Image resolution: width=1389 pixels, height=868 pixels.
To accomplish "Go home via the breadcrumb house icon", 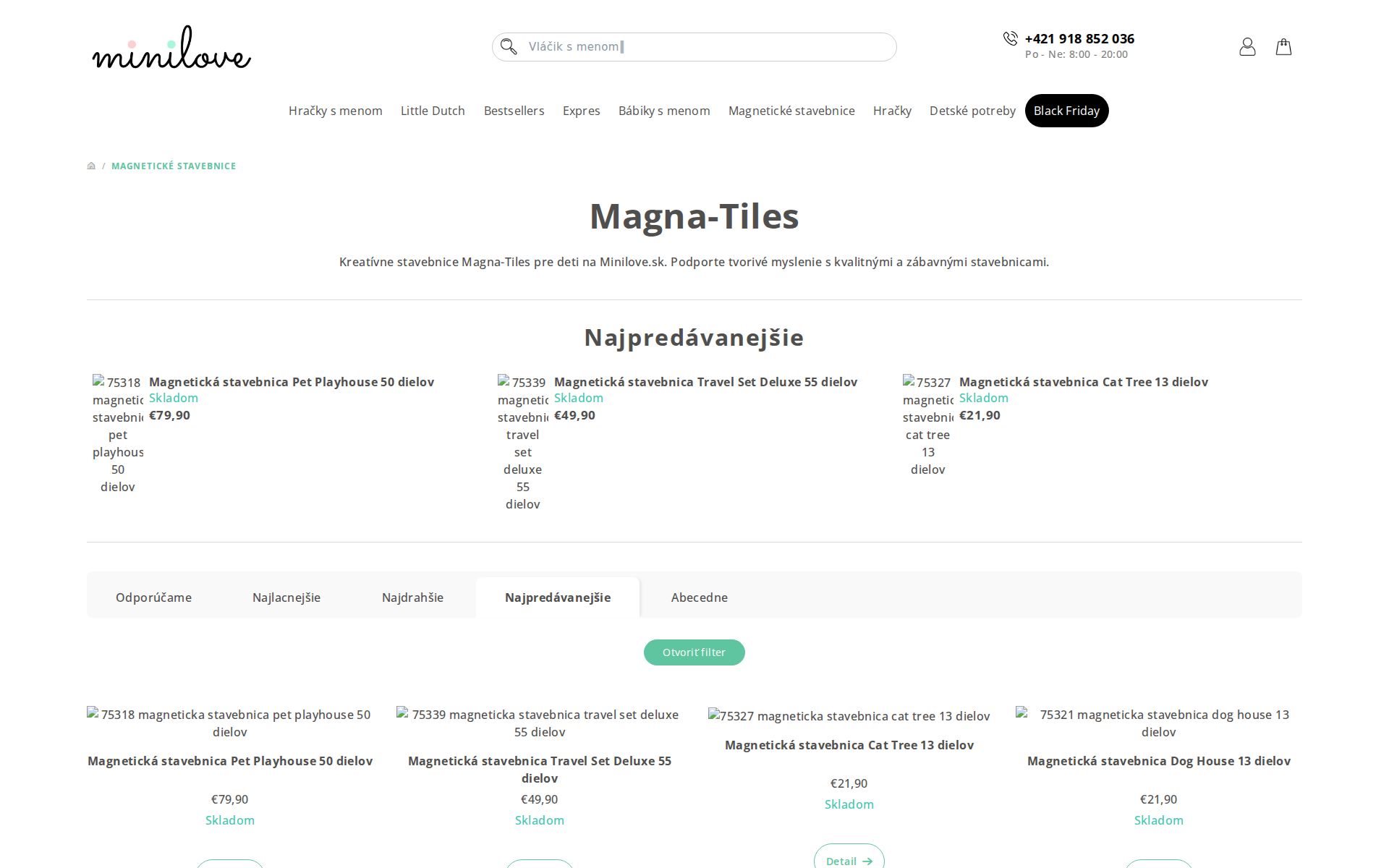I will pyautogui.click(x=91, y=166).
